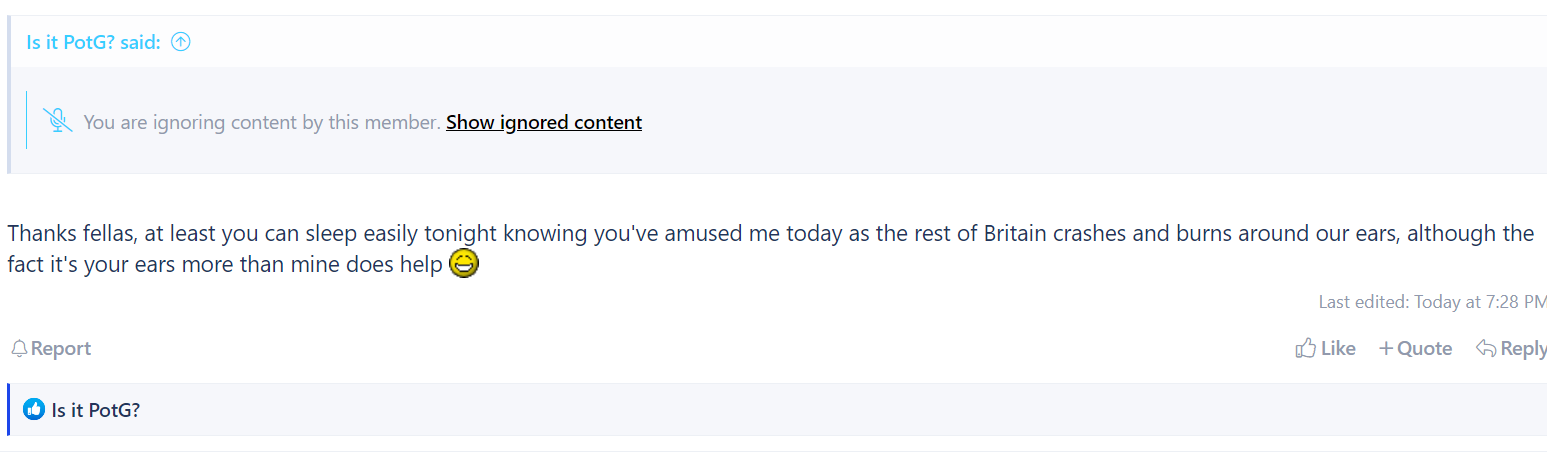Click the laughing smiley emoji
Image resolution: width=1547 pixels, height=452 pixels.
[x=464, y=265]
